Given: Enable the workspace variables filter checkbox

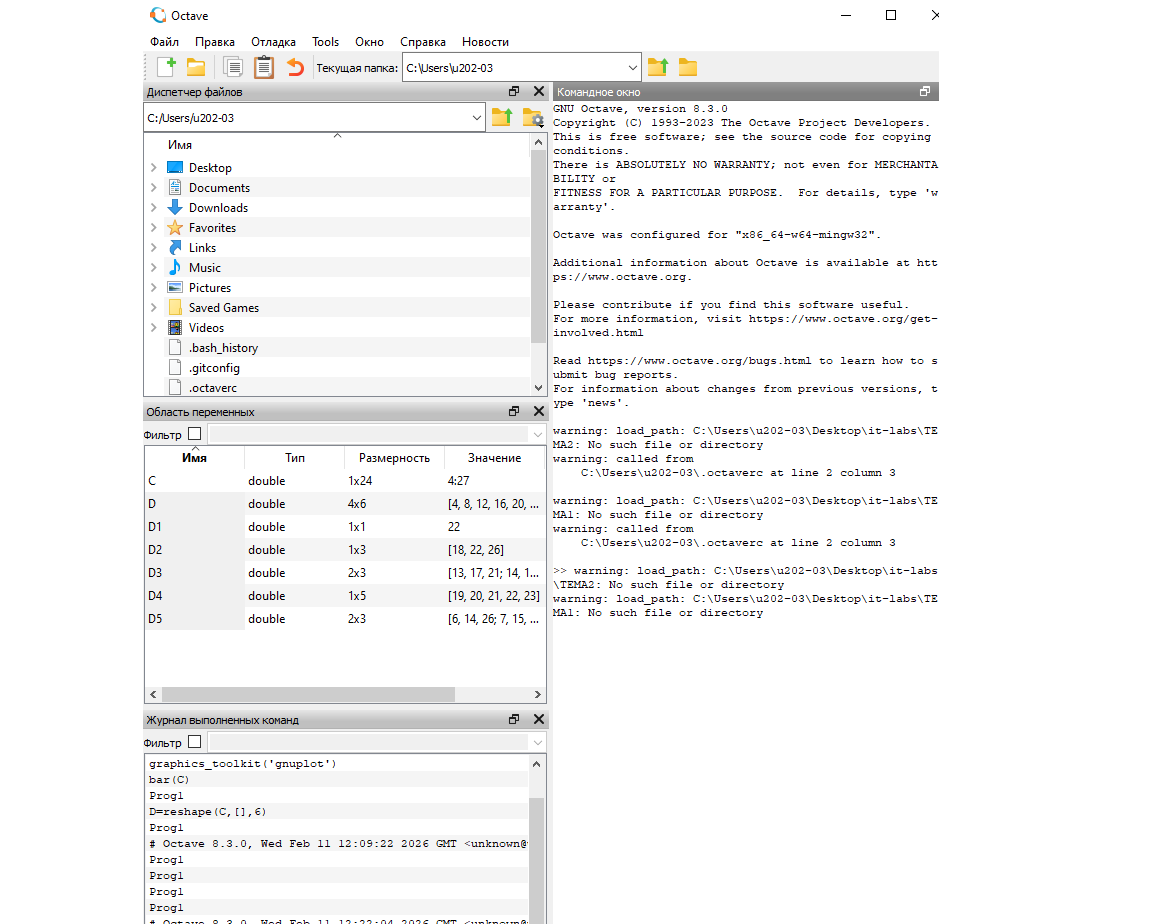Looking at the screenshot, I should click(194, 434).
